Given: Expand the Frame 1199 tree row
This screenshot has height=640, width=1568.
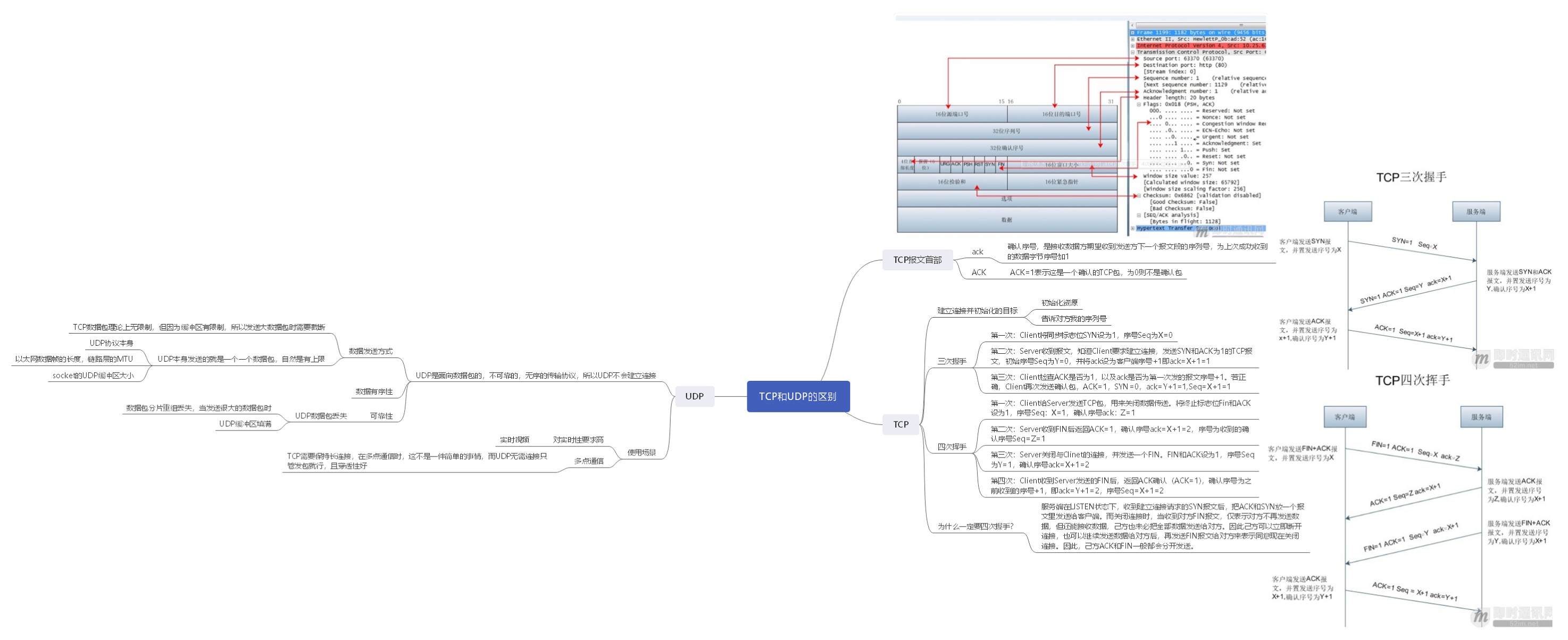Looking at the screenshot, I should [1133, 32].
